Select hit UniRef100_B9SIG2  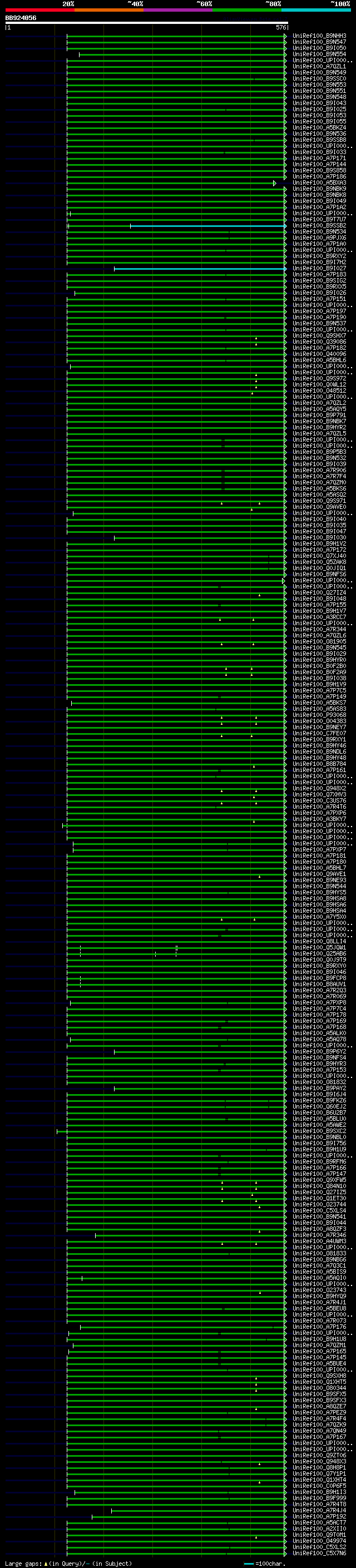pyautogui.click(x=319, y=280)
